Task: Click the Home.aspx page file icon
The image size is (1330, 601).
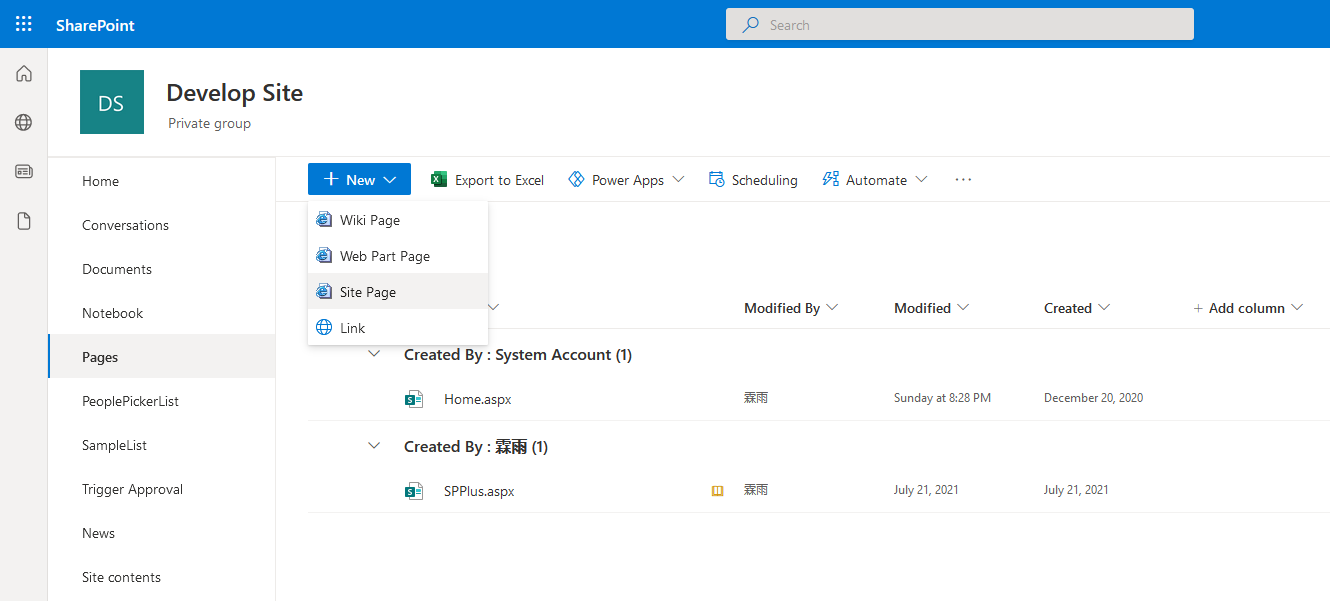Action: [x=414, y=398]
